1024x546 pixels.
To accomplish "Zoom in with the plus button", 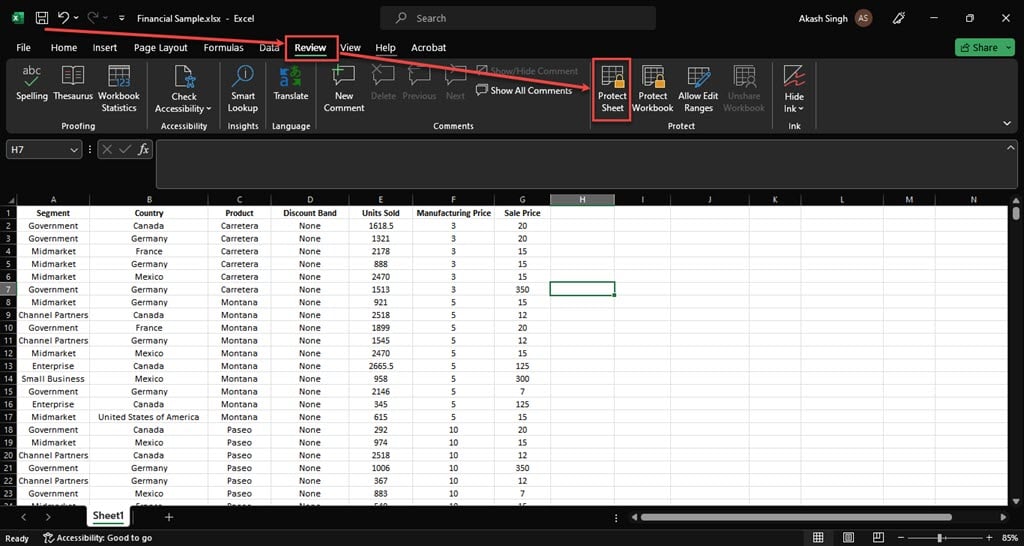I will point(991,538).
